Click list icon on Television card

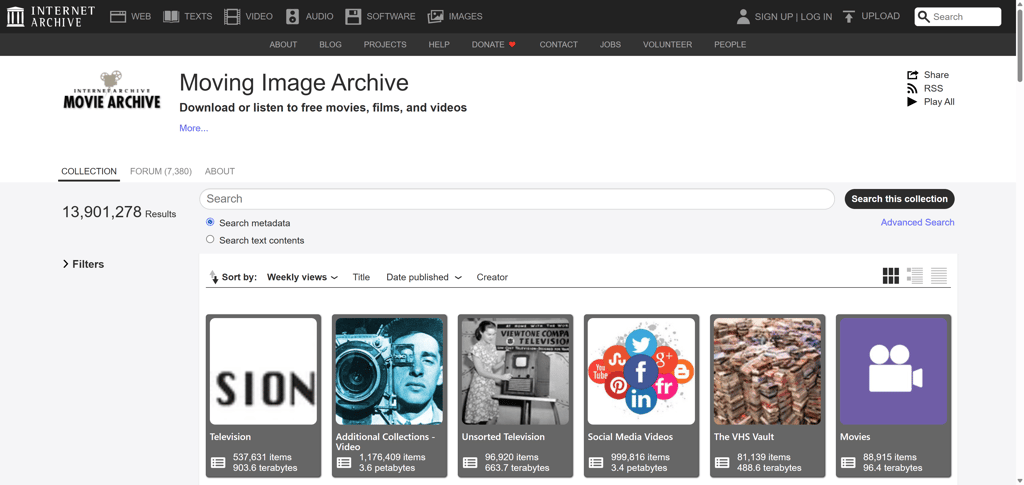point(218,462)
